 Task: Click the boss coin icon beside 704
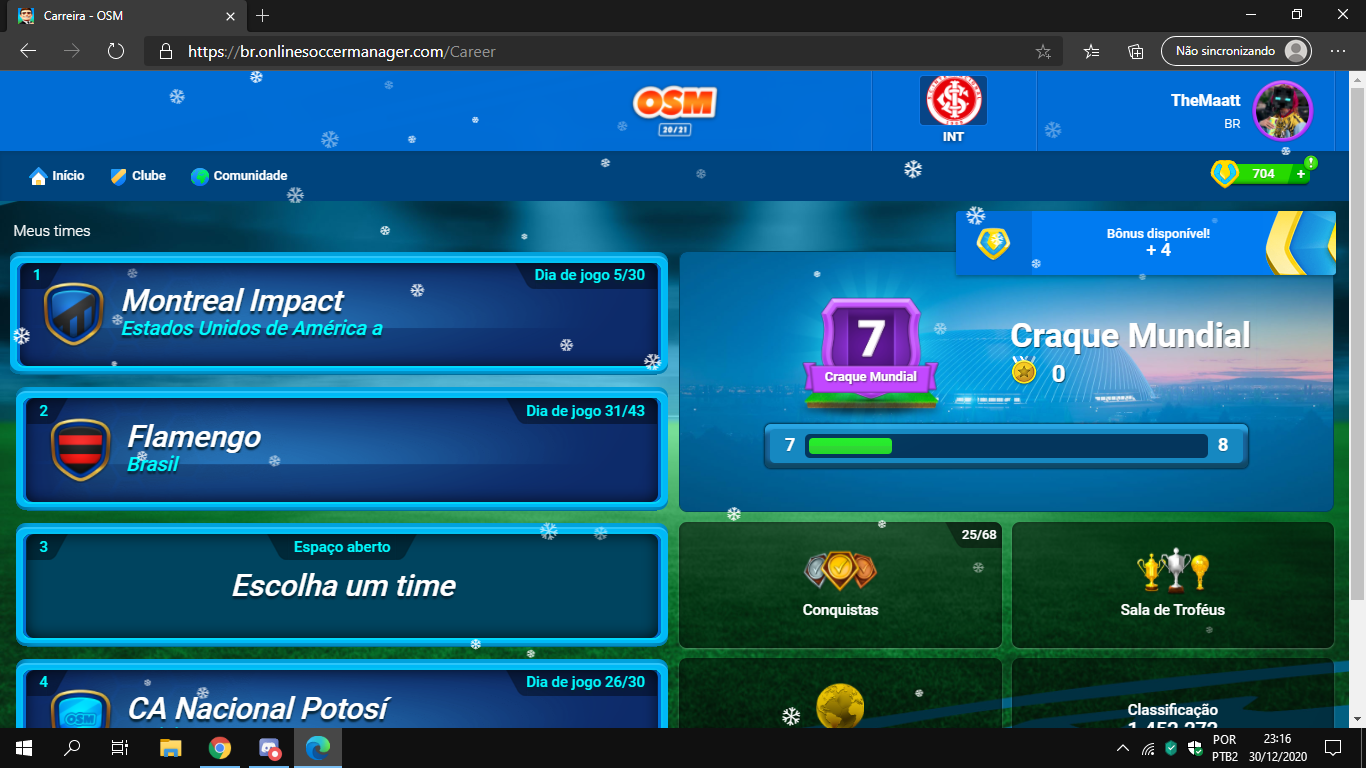coord(1225,174)
